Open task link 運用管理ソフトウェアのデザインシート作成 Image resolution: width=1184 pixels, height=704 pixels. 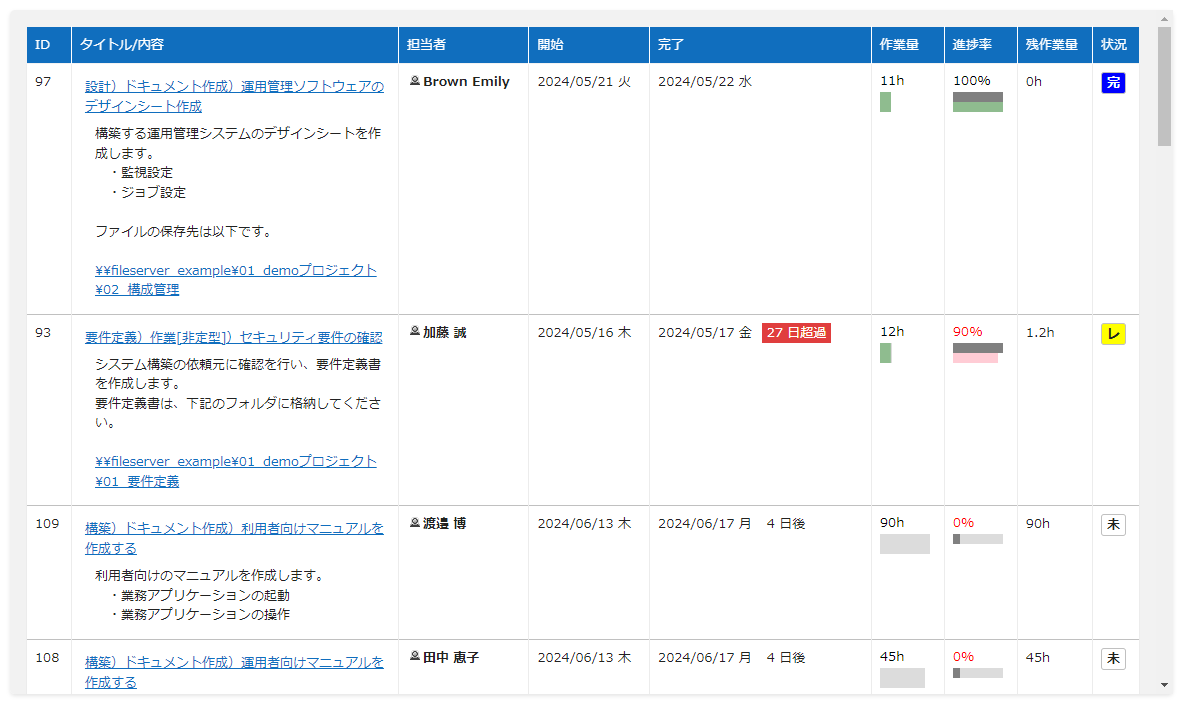click(234, 96)
